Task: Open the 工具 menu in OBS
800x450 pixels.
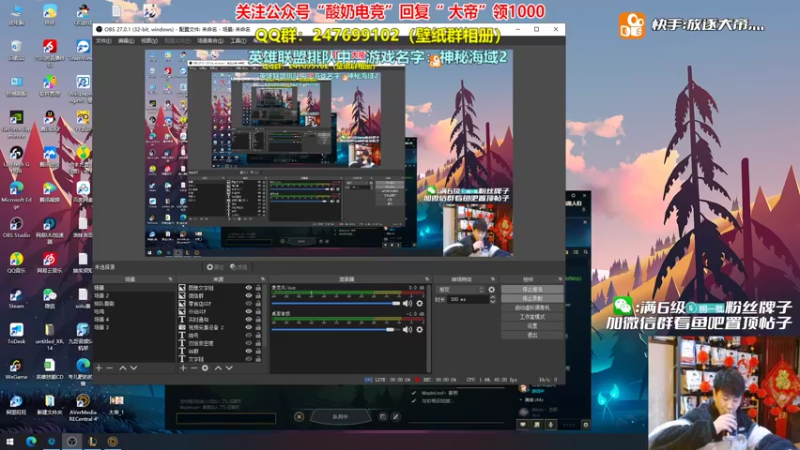Action: (238, 41)
